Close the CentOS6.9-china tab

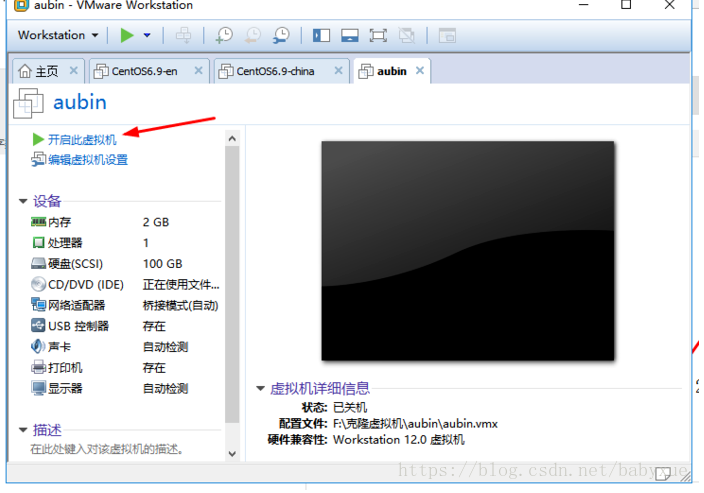pyautogui.click(x=339, y=70)
